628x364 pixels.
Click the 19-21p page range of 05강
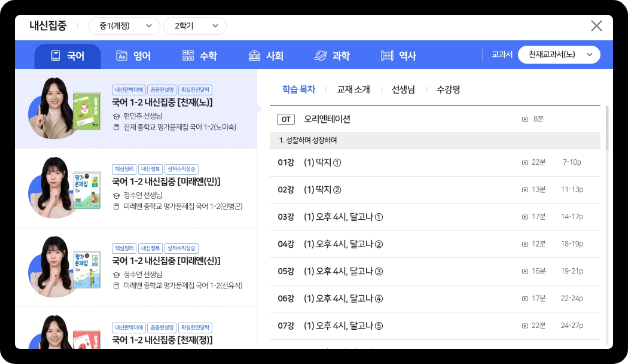[x=572, y=271]
